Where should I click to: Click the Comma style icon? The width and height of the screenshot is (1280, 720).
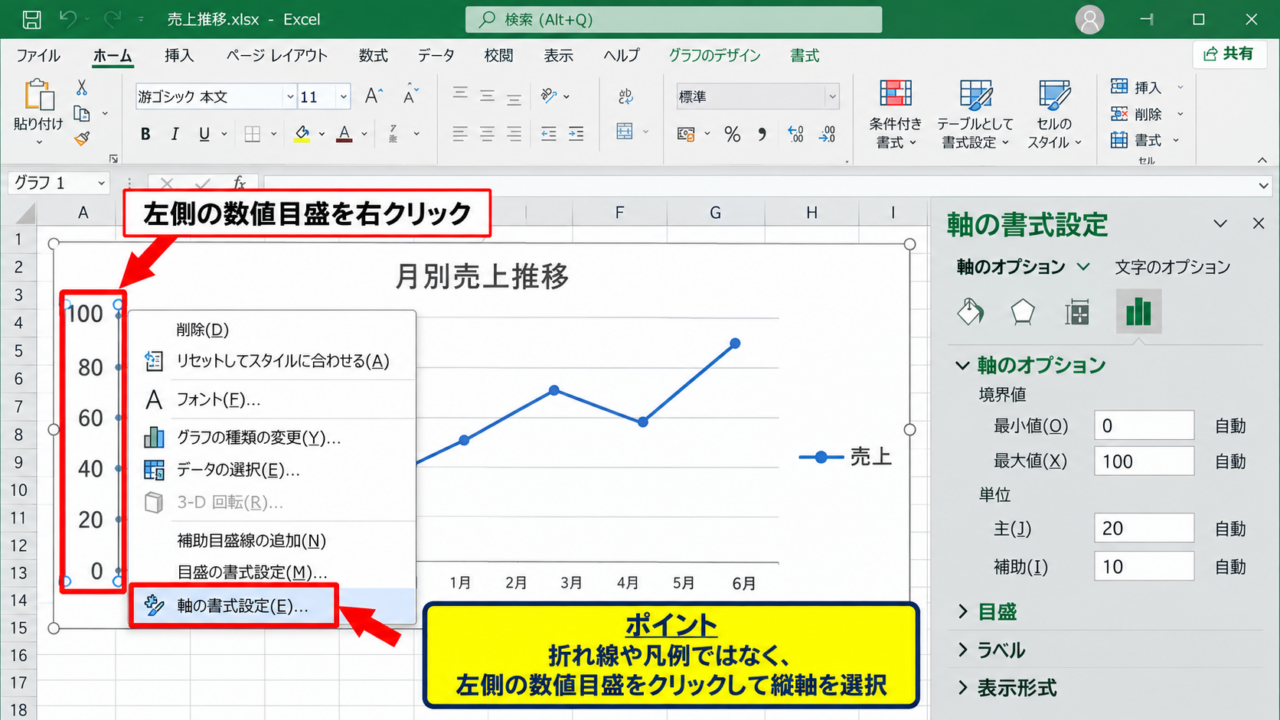762,133
